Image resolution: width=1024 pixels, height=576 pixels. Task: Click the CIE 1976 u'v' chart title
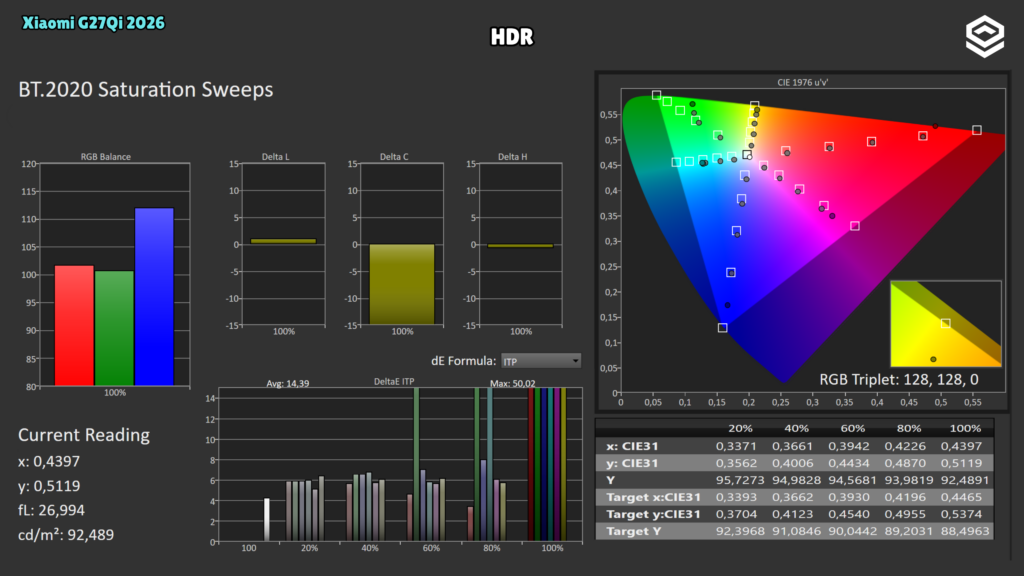coord(803,82)
